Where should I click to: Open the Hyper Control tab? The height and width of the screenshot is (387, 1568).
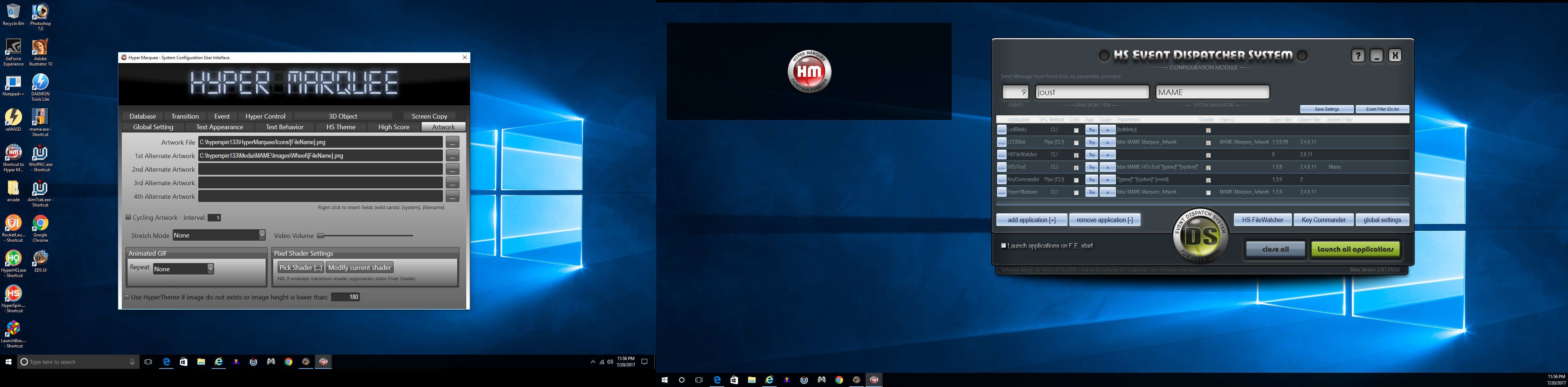pyautogui.click(x=265, y=116)
